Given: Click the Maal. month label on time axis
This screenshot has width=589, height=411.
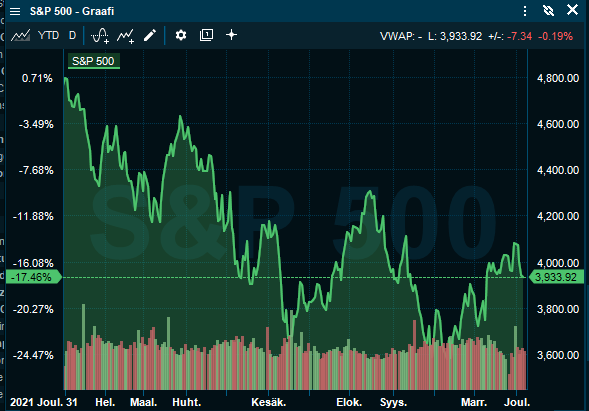Looking at the screenshot, I should pyautogui.click(x=143, y=402).
